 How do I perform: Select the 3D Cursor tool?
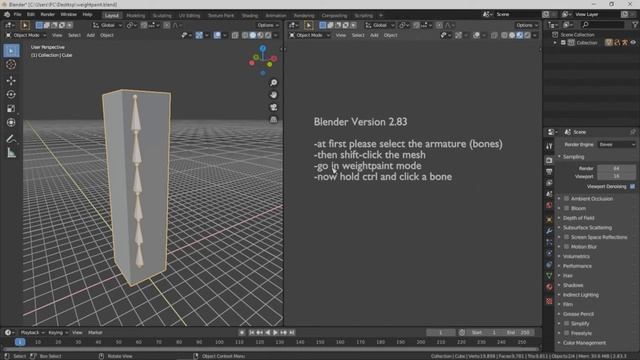click(x=11, y=64)
